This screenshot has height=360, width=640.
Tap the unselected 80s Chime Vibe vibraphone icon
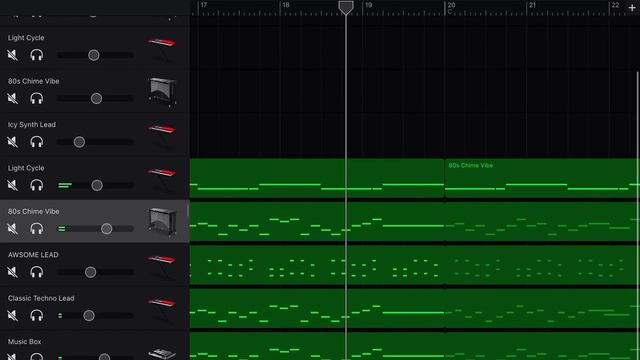click(162, 91)
